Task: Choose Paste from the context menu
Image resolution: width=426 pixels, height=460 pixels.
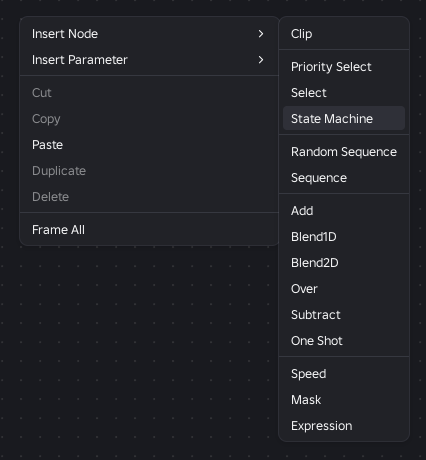Action: (149, 145)
